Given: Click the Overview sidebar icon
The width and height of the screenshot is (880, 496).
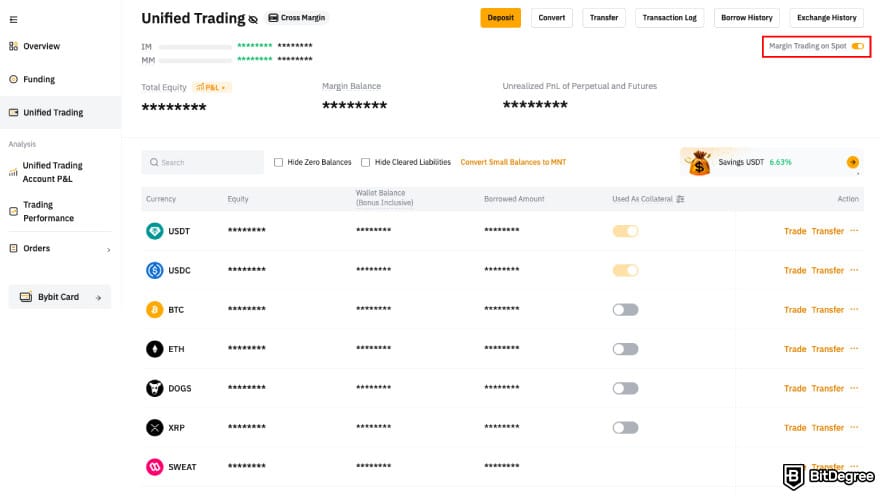Looking at the screenshot, I should click(x=13, y=46).
